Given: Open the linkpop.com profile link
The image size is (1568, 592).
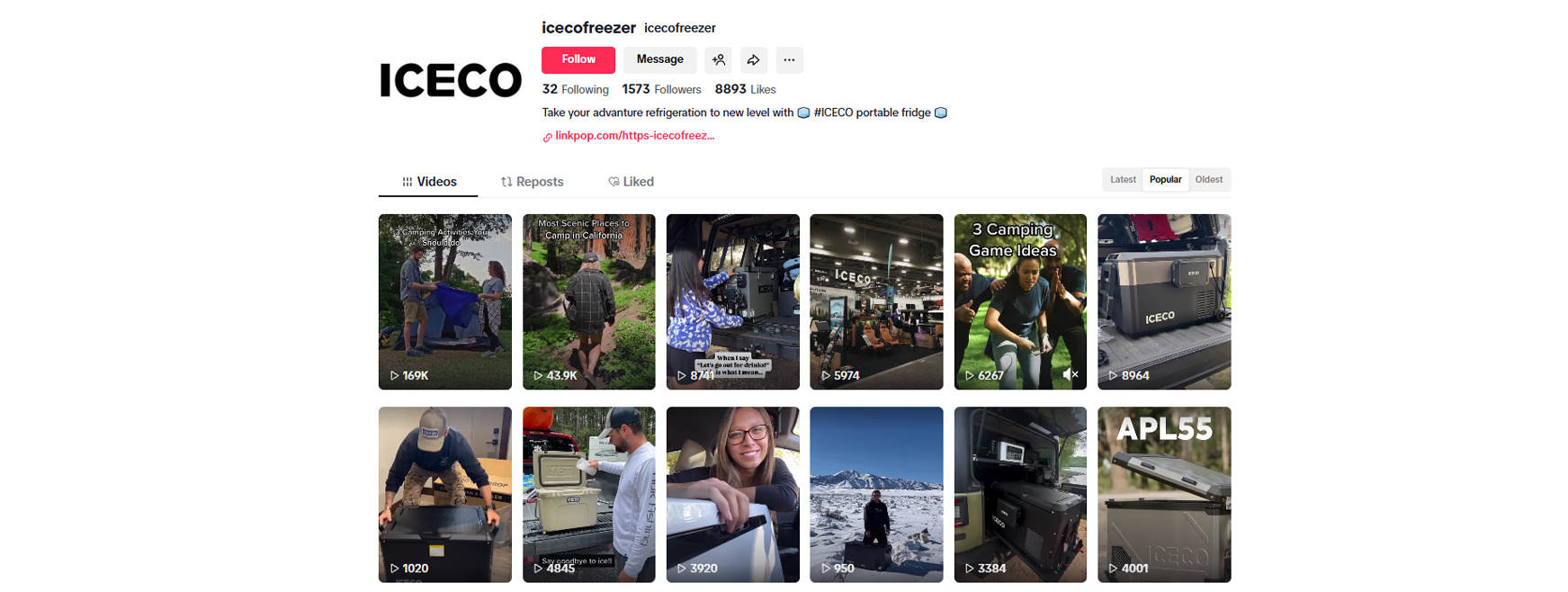Looking at the screenshot, I should 634,136.
